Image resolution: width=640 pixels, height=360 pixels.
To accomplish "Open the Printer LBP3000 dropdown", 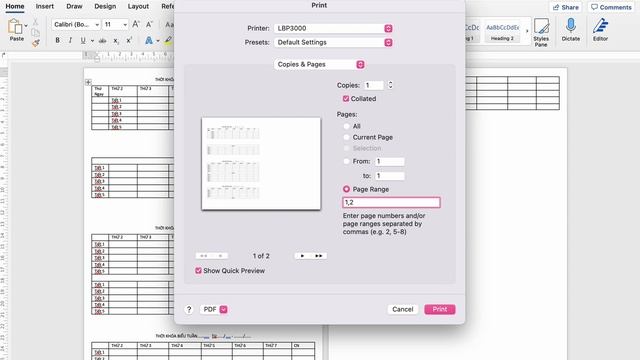I will [333, 28].
